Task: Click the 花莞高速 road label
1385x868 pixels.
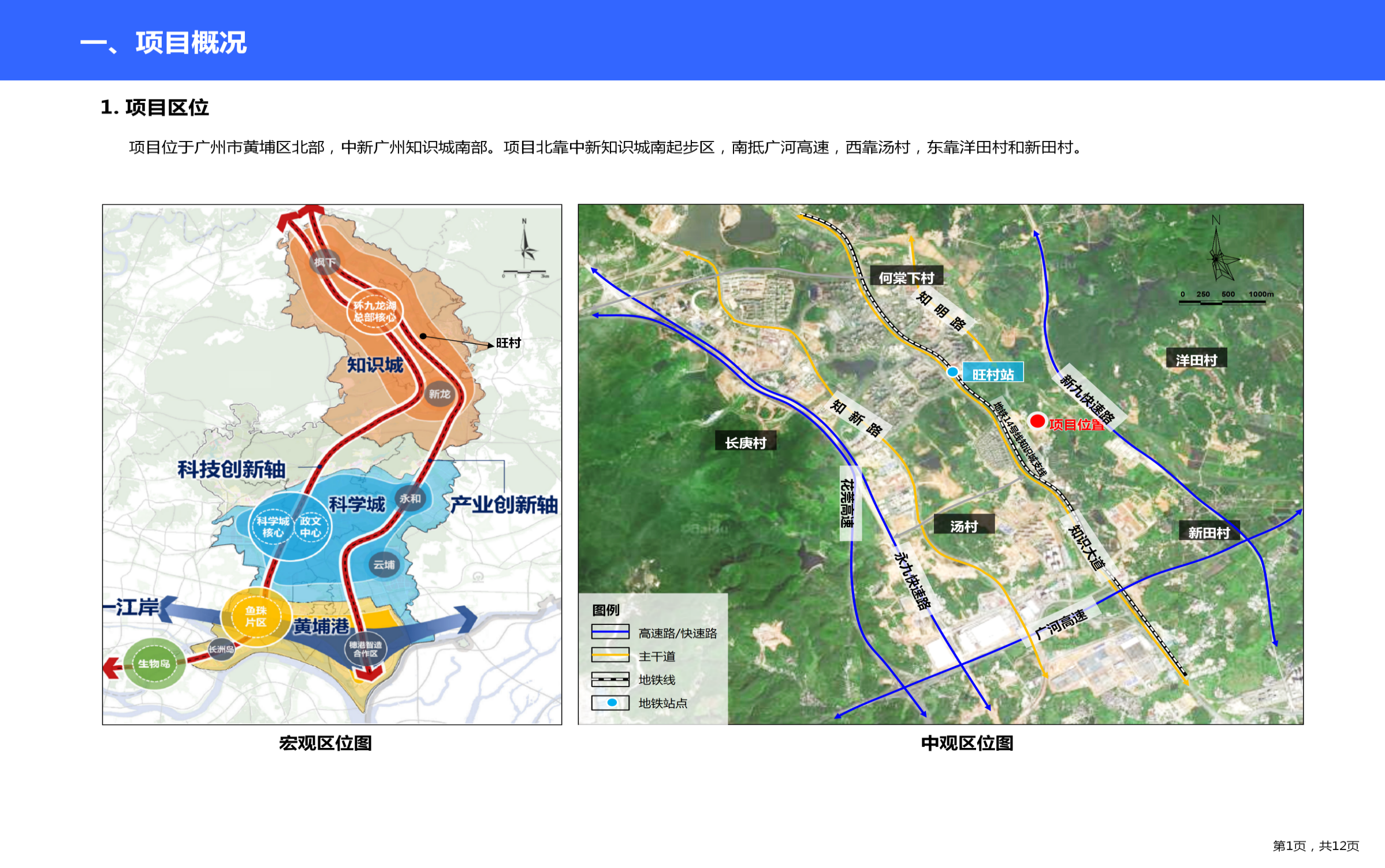Action: pos(847,502)
